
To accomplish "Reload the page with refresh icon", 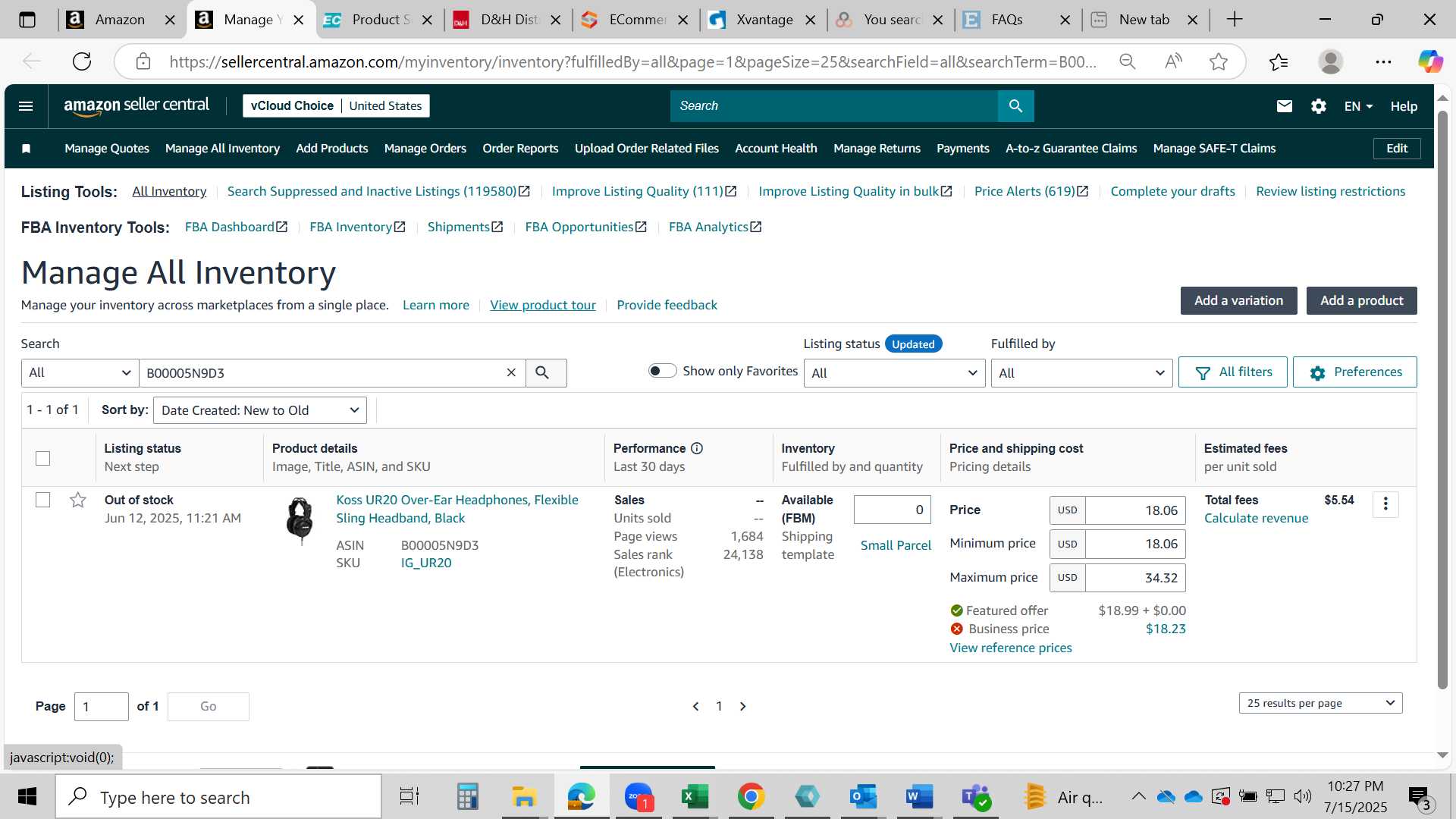I will 82,61.
